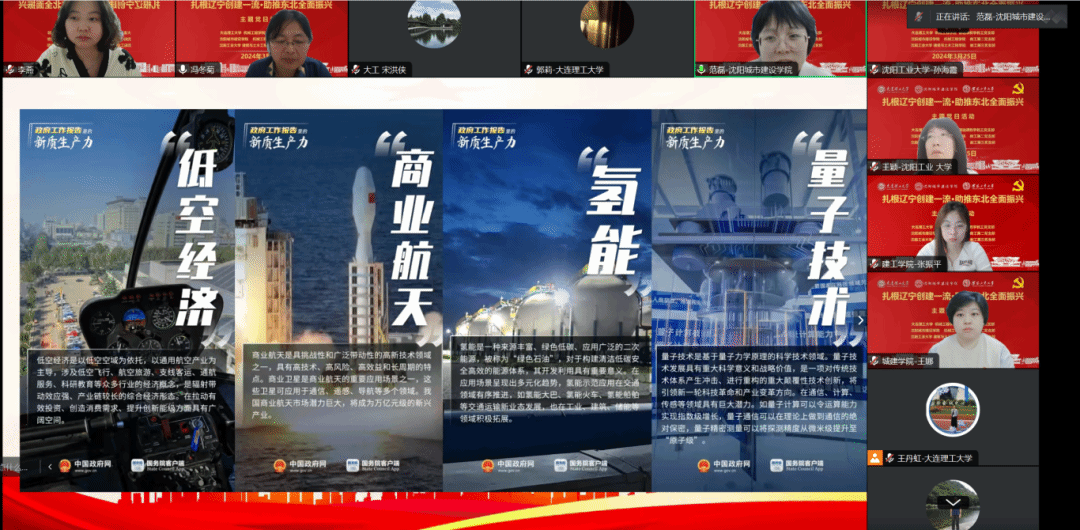Click the 低空经济 poster panel
The width and height of the screenshot is (1080, 530).
coord(127,300)
